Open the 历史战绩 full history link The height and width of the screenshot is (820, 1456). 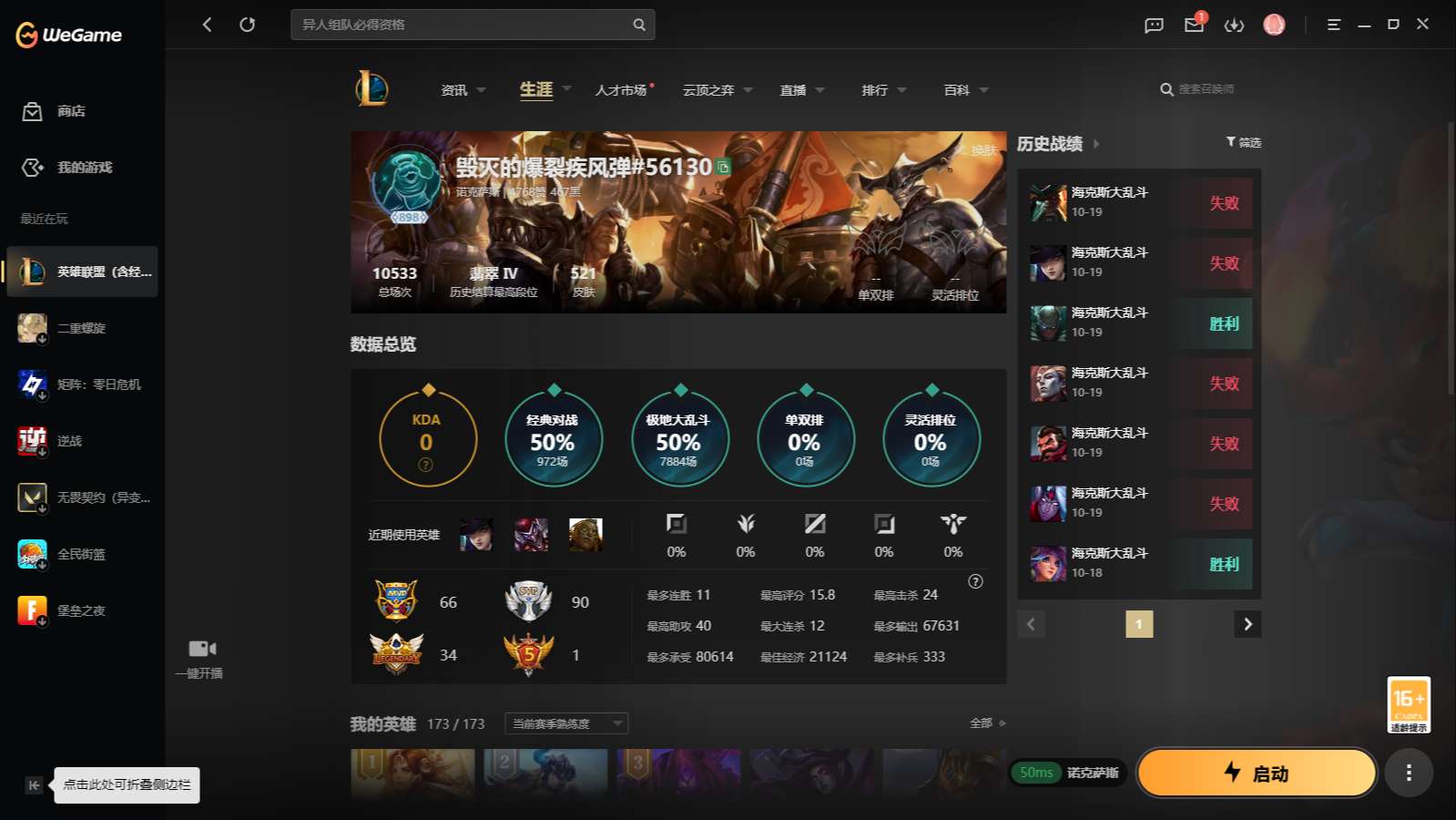coord(1058,144)
